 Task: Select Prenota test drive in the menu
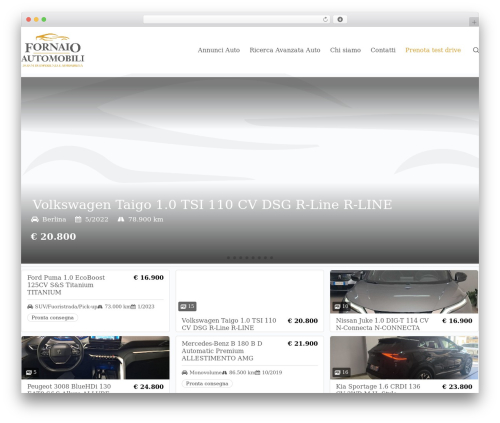(x=433, y=50)
